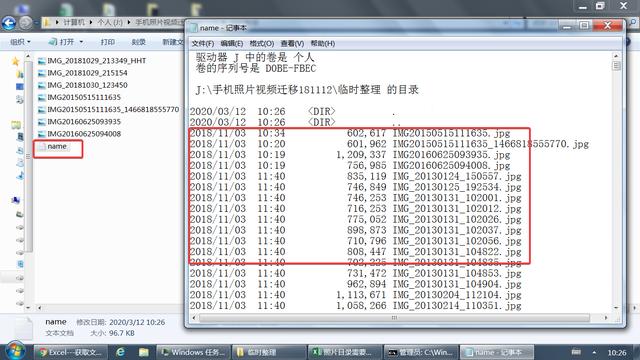Viewport: 640px width, 360px height.
Task: Click Notepad horizontal scrollbar thumb
Action: 394,318
